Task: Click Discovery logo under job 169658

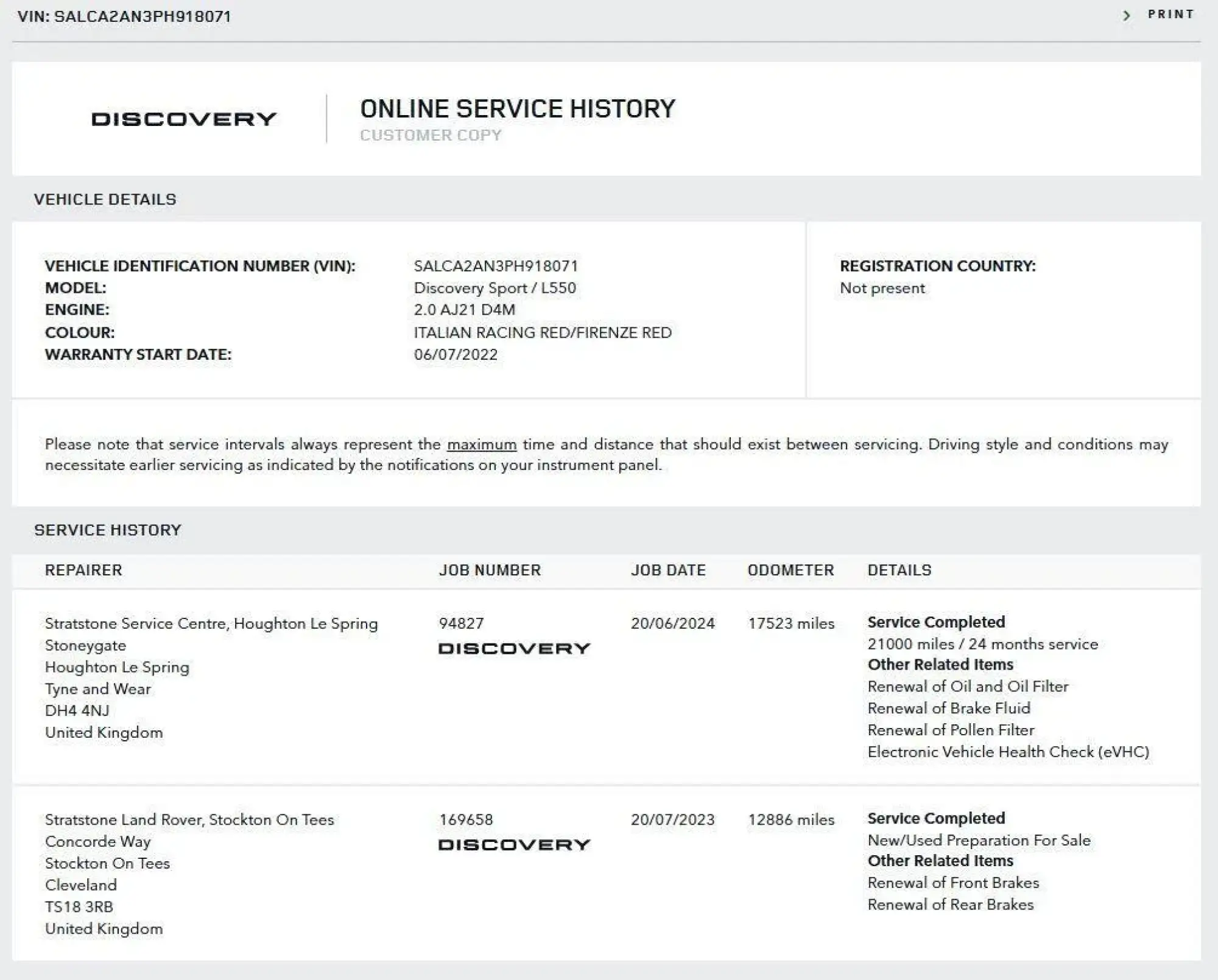Action: (515, 845)
